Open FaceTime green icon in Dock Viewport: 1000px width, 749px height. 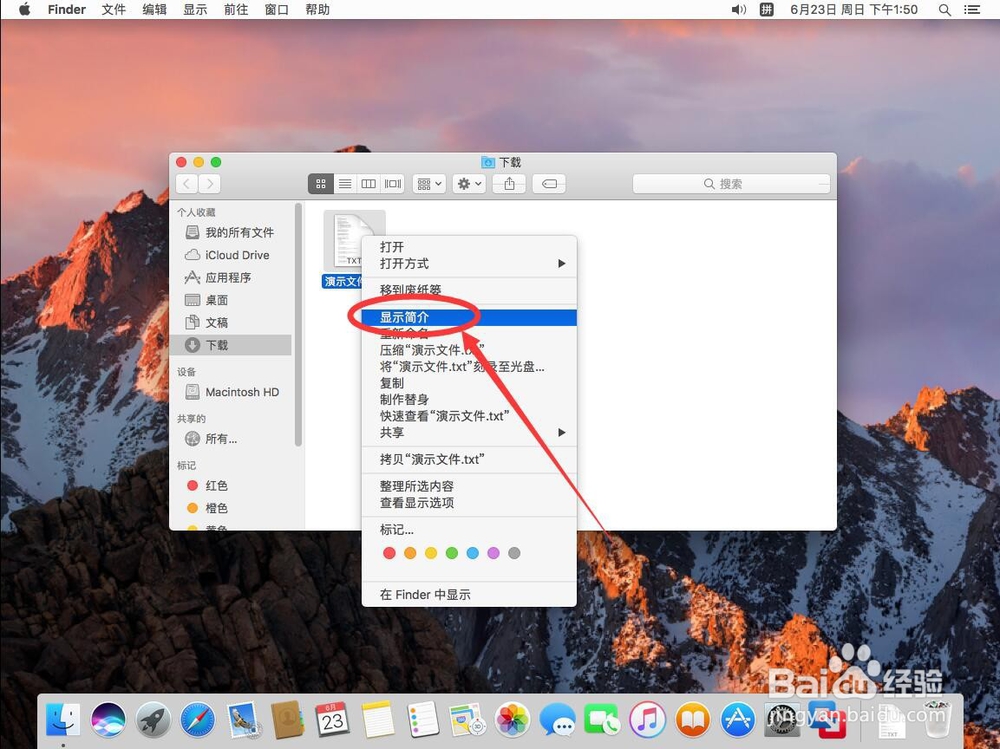click(602, 720)
